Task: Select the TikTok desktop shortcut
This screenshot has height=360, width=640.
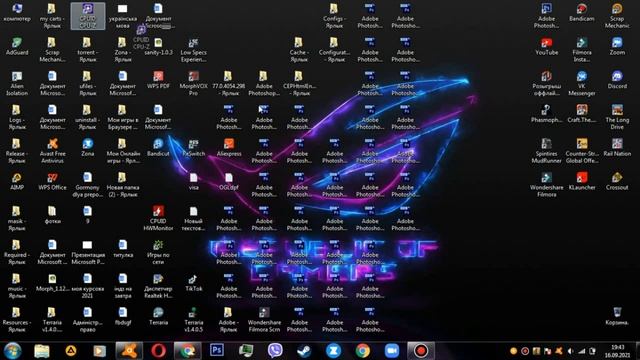Action: coord(193,282)
